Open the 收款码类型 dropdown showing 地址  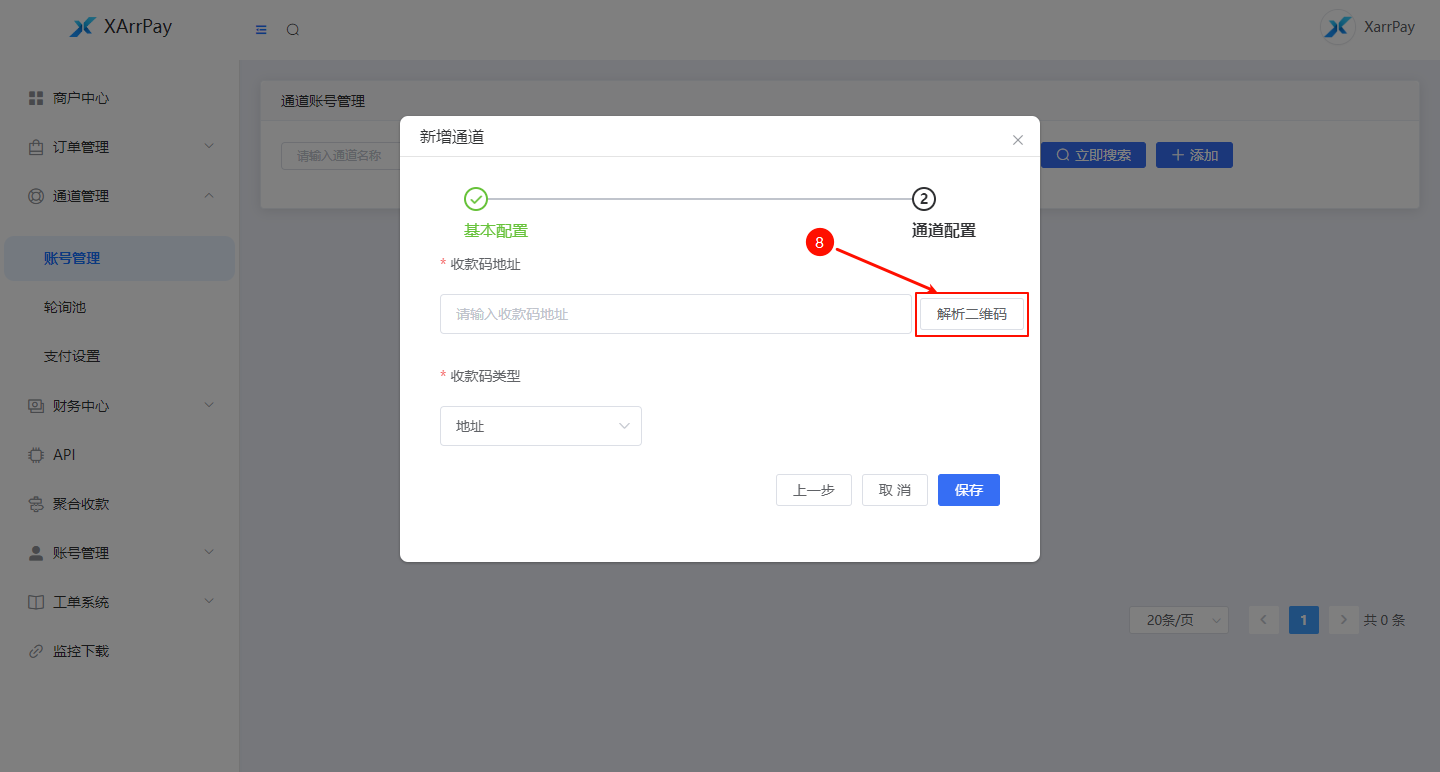[541, 426]
